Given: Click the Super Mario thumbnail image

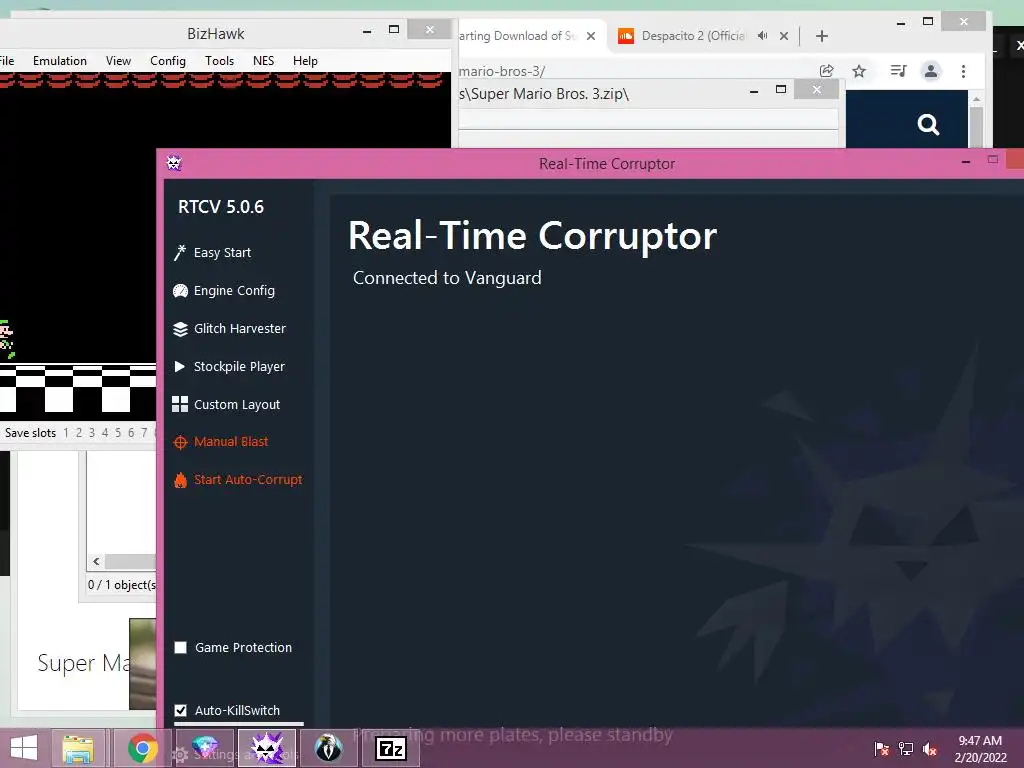Looking at the screenshot, I should click(142, 664).
